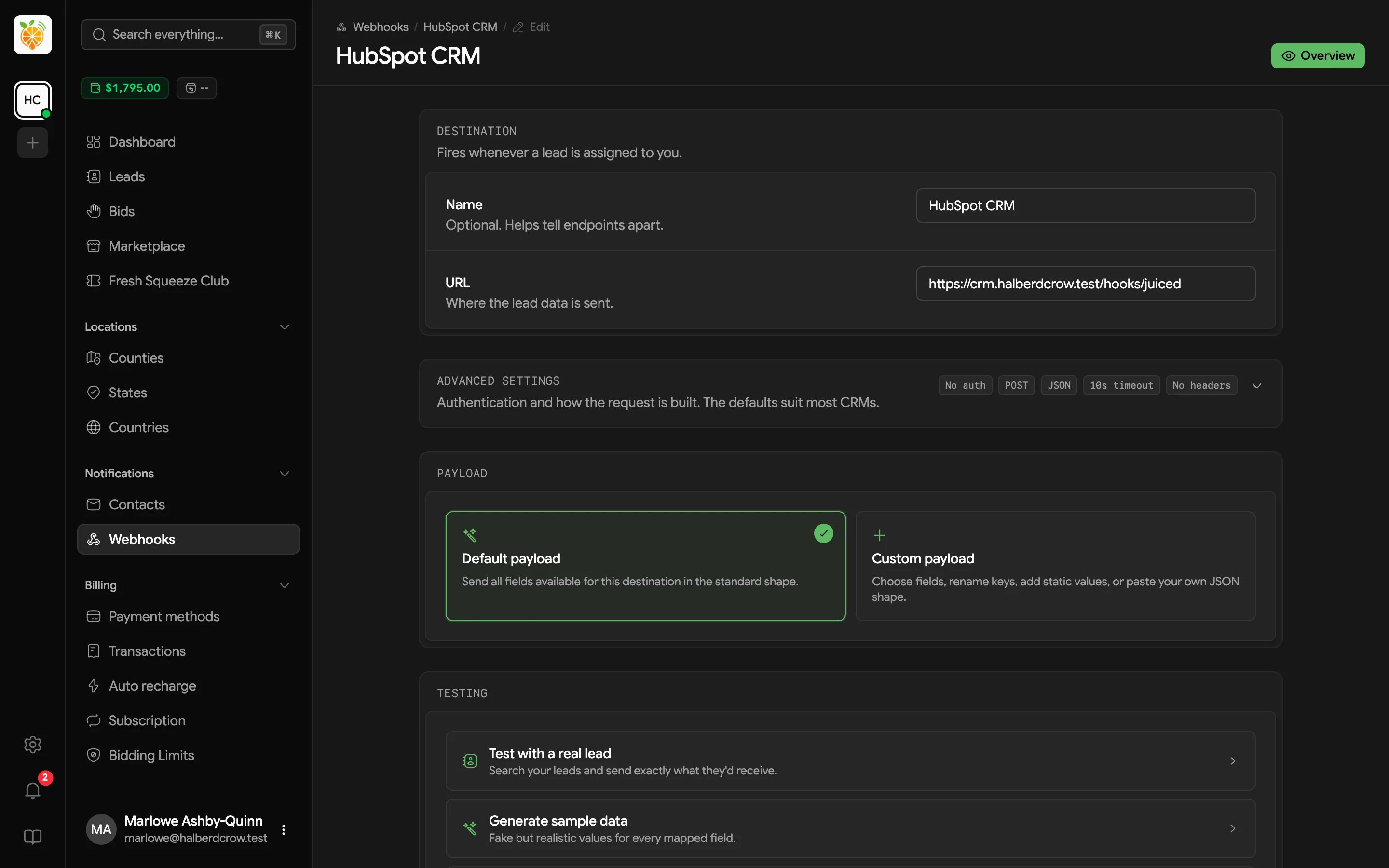Open Fresh Squeeze Club
This screenshot has width=1389, height=868.
click(188, 281)
